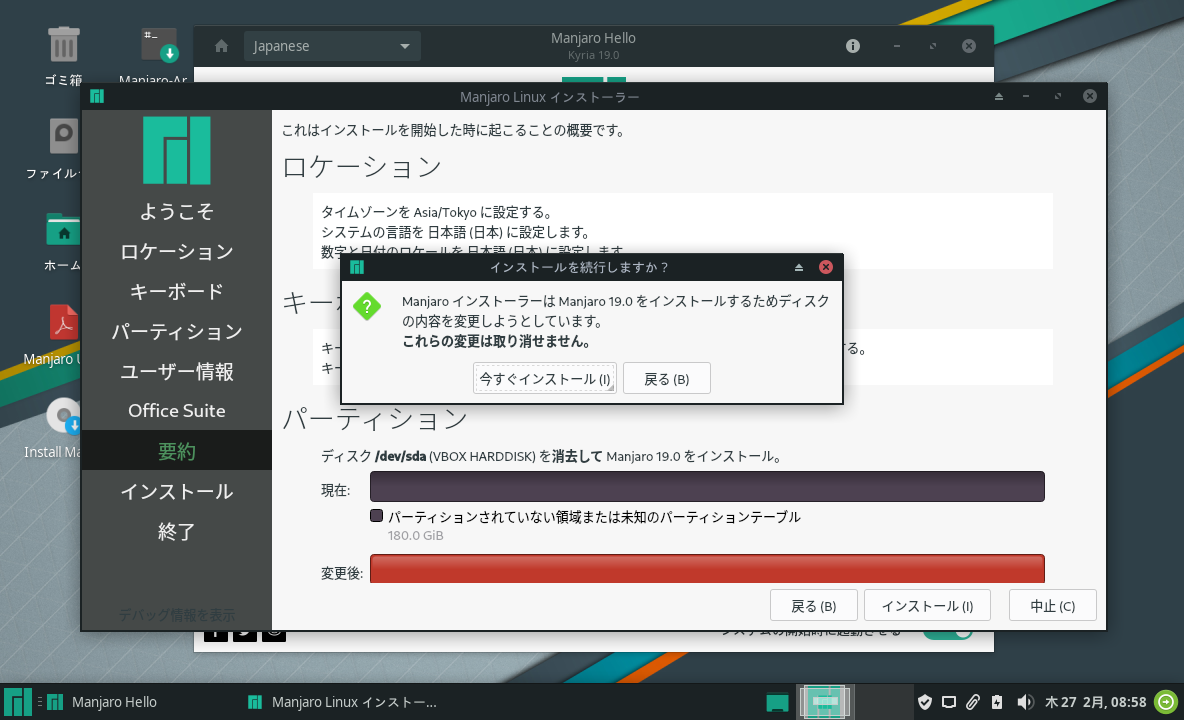Select ユーザー情報 step in the sidebar

point(176,371)
